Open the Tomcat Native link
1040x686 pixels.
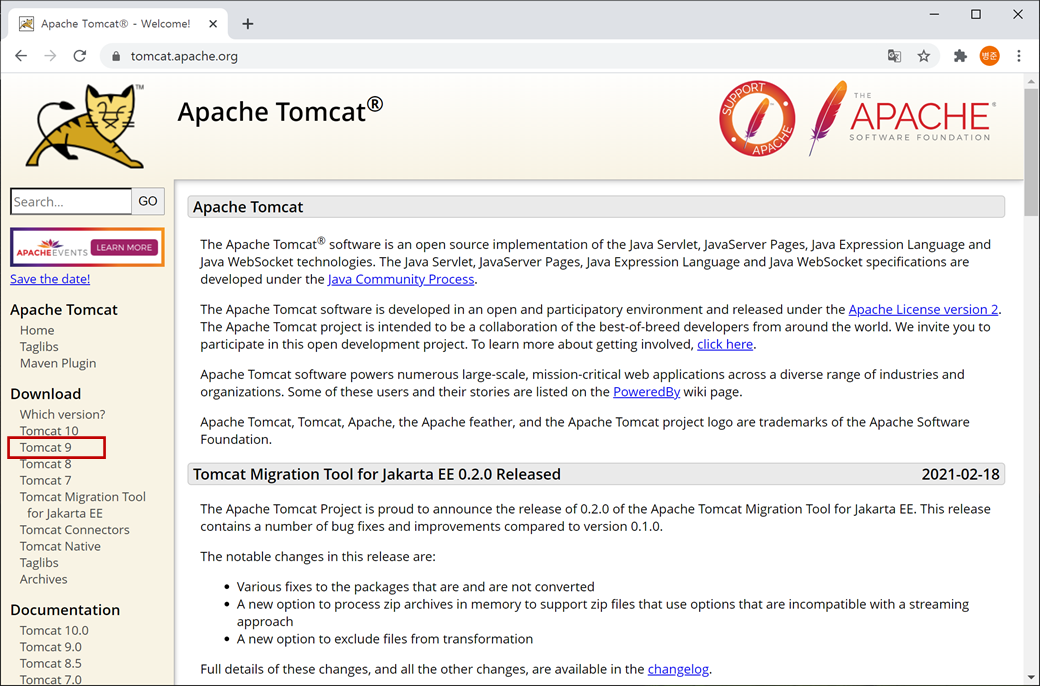(60, 547)
